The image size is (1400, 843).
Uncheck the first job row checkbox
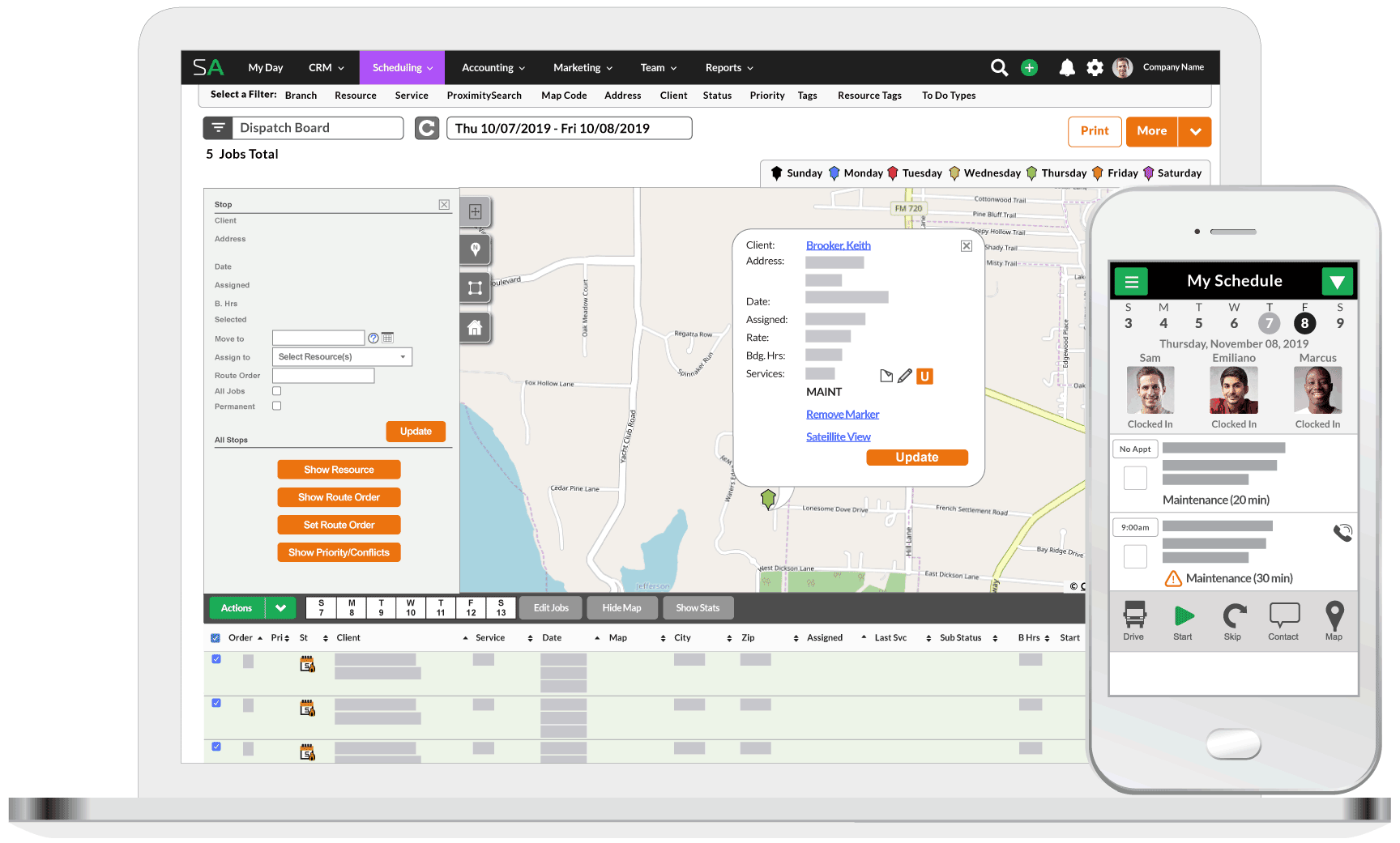216,659
